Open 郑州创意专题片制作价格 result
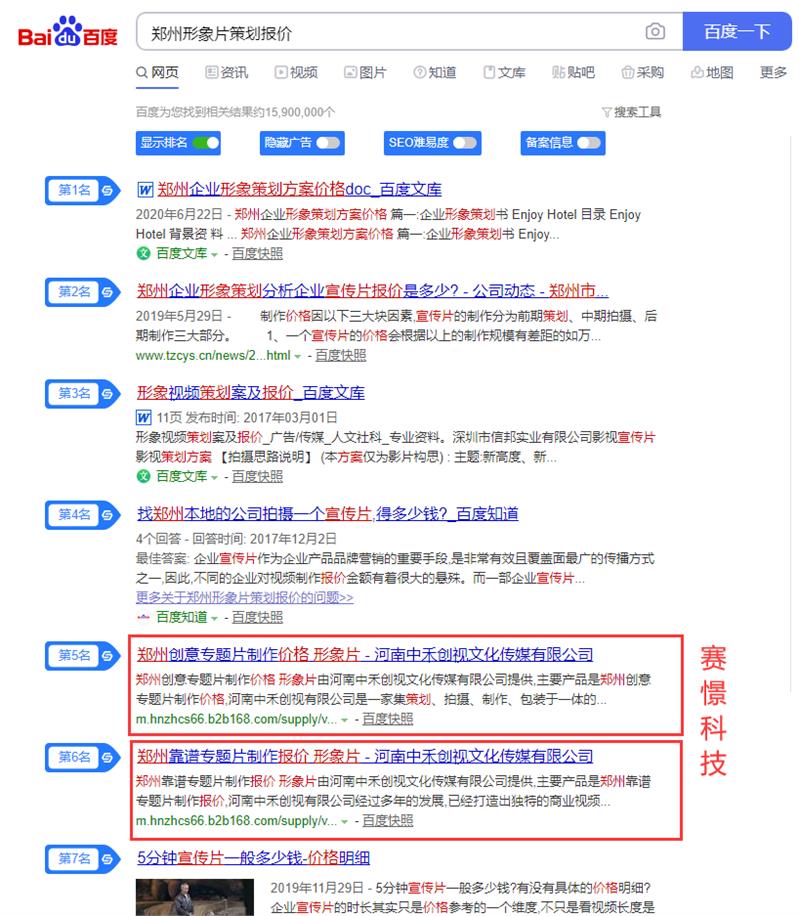Image resolution: width=799 pixels, height=916 pixels. point(364,655)
